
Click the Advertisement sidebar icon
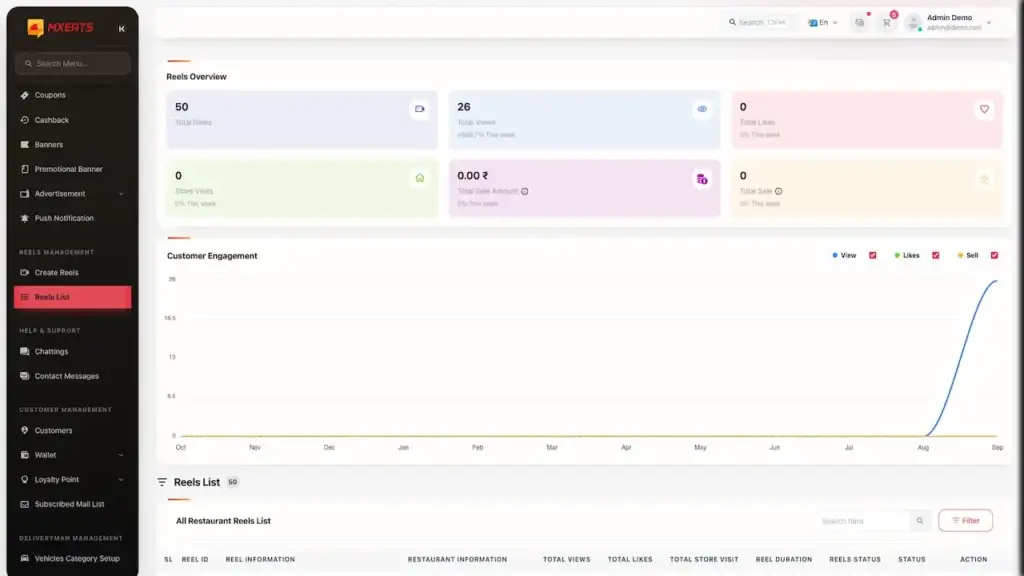25,194
